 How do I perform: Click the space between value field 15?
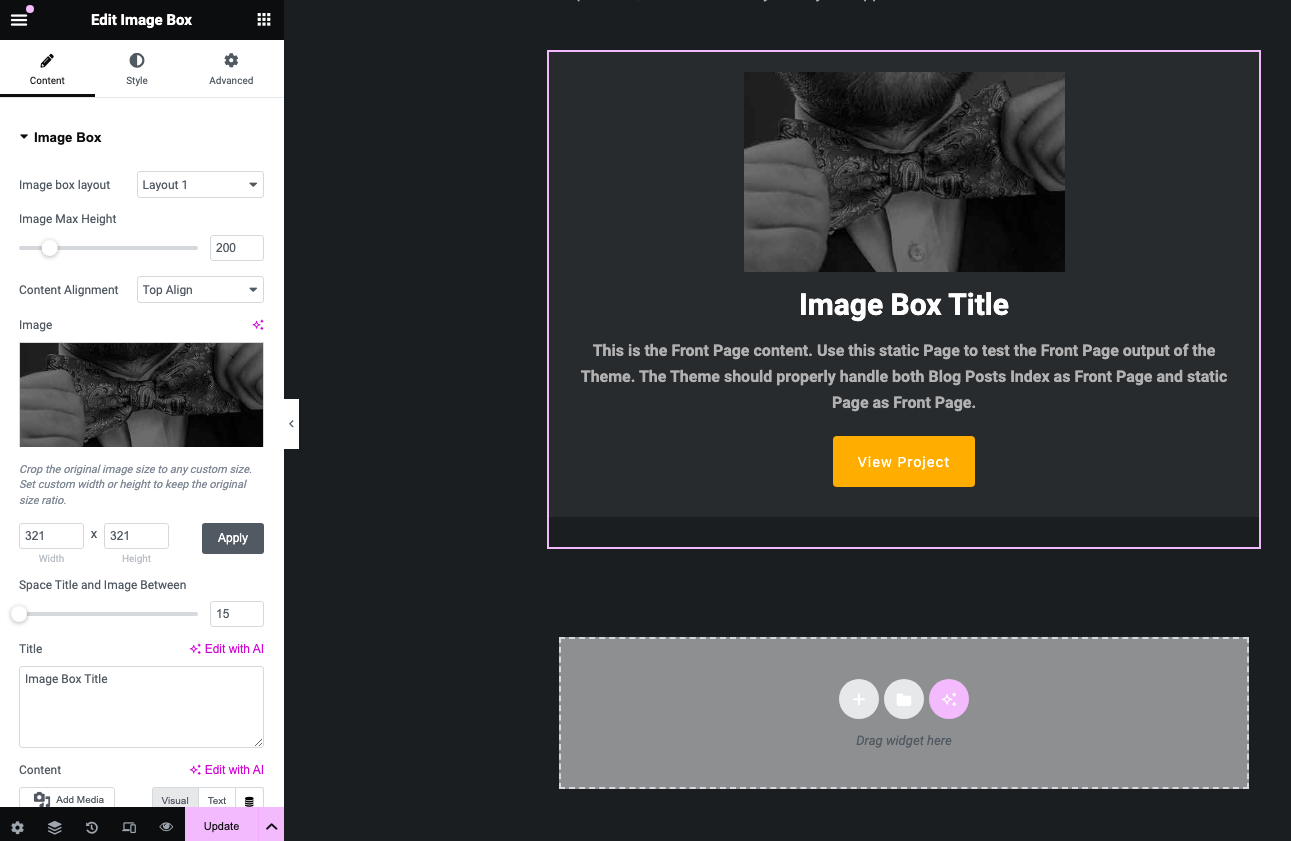(x=237, y=614)
